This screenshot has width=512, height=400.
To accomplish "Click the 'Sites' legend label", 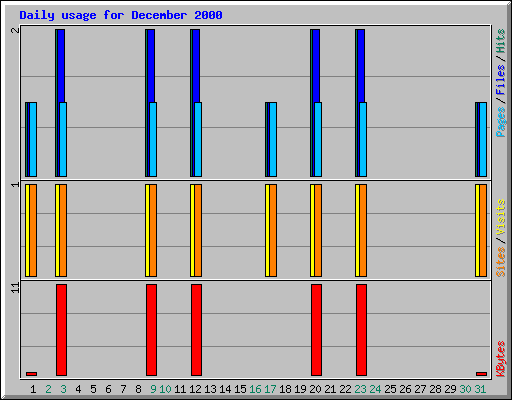I will pyautogui.click(x=500, y=262).
